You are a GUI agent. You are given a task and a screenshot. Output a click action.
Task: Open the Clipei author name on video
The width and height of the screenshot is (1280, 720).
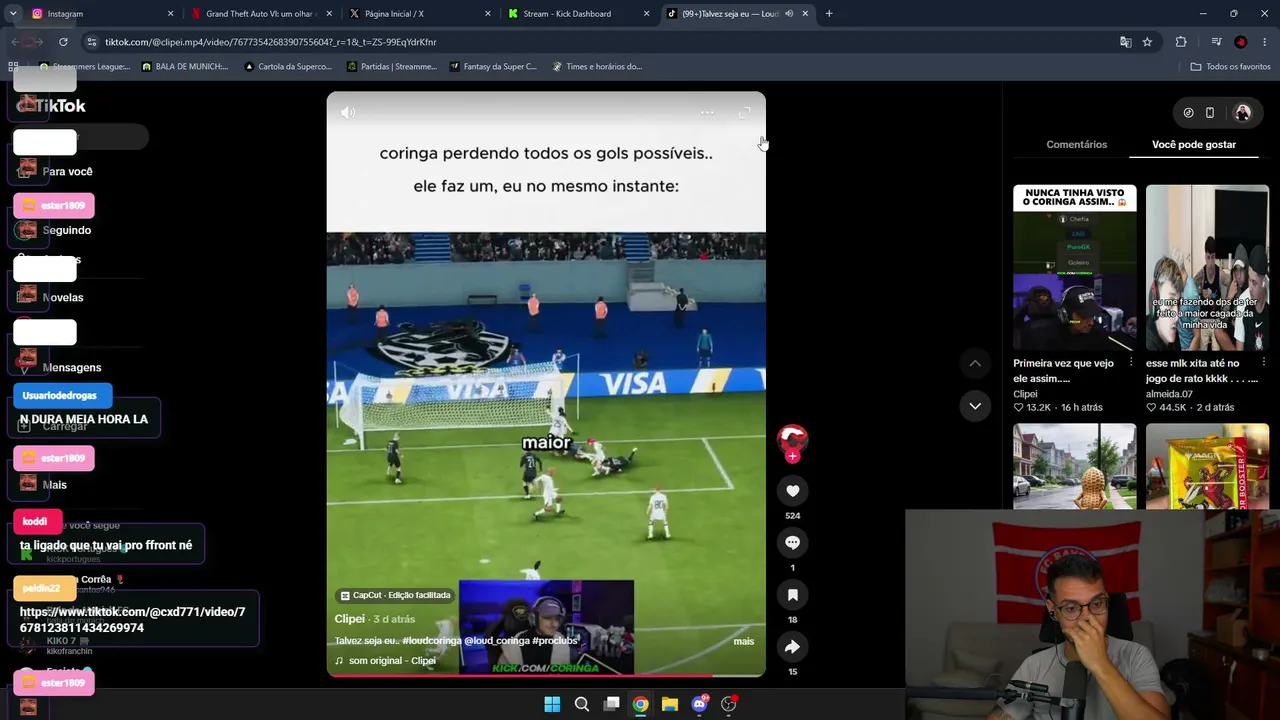350,619
